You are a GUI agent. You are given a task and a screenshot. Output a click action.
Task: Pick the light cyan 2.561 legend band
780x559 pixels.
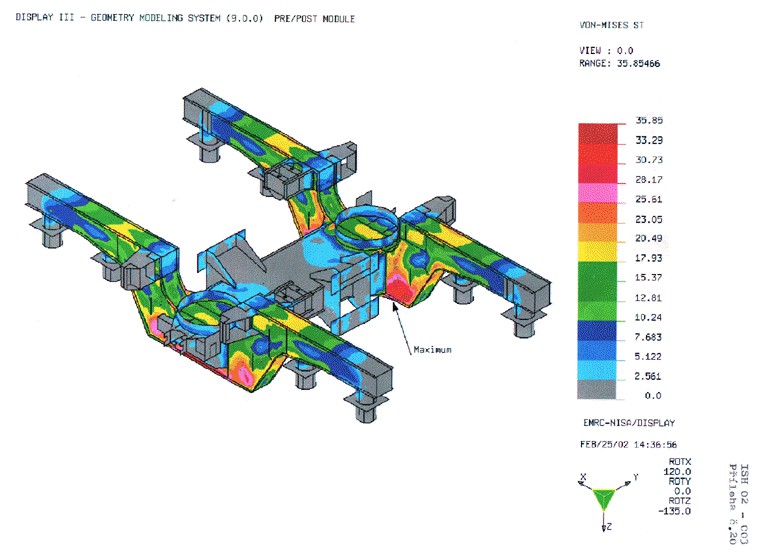[597, 370]
